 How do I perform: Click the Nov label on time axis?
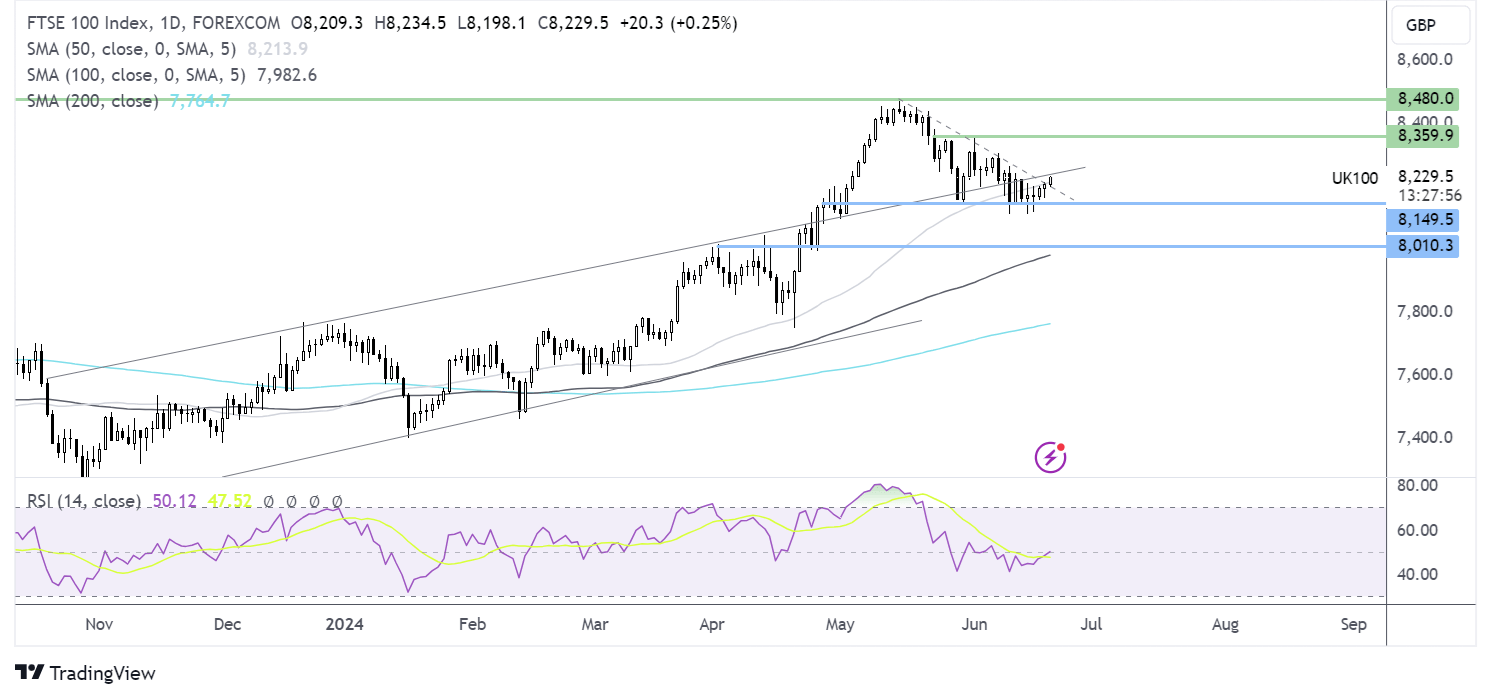(98, 624)
